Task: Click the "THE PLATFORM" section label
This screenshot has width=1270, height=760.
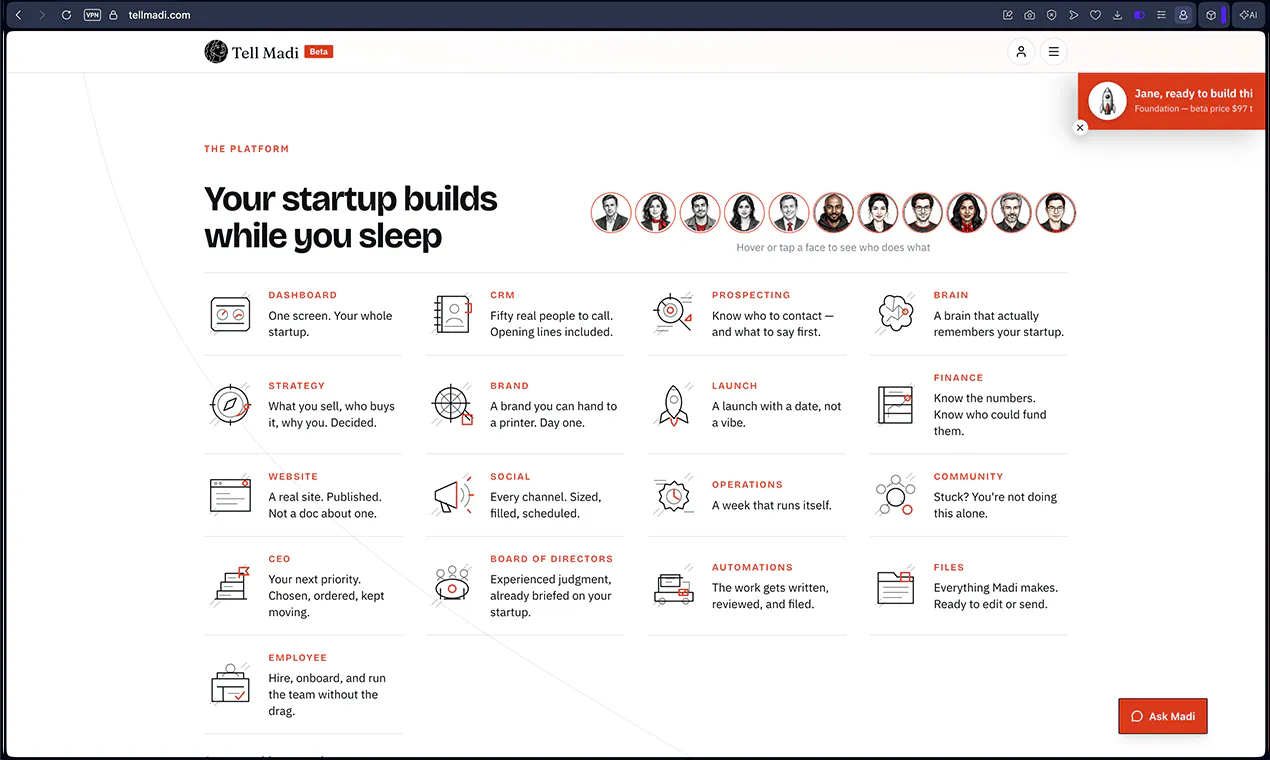Action: point(247,149)
